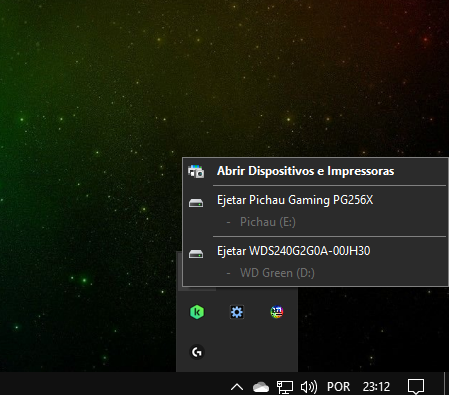
Task: Click the WD Green (D:) drive label
Action: [277, 273]
